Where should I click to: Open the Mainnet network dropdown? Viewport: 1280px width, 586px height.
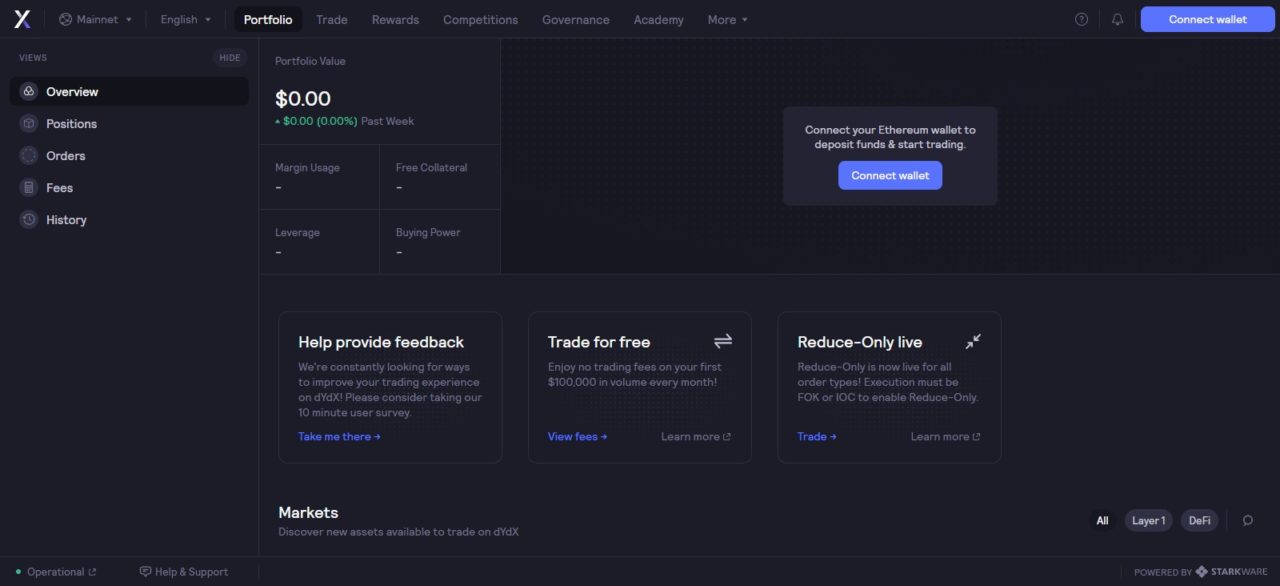95,19
